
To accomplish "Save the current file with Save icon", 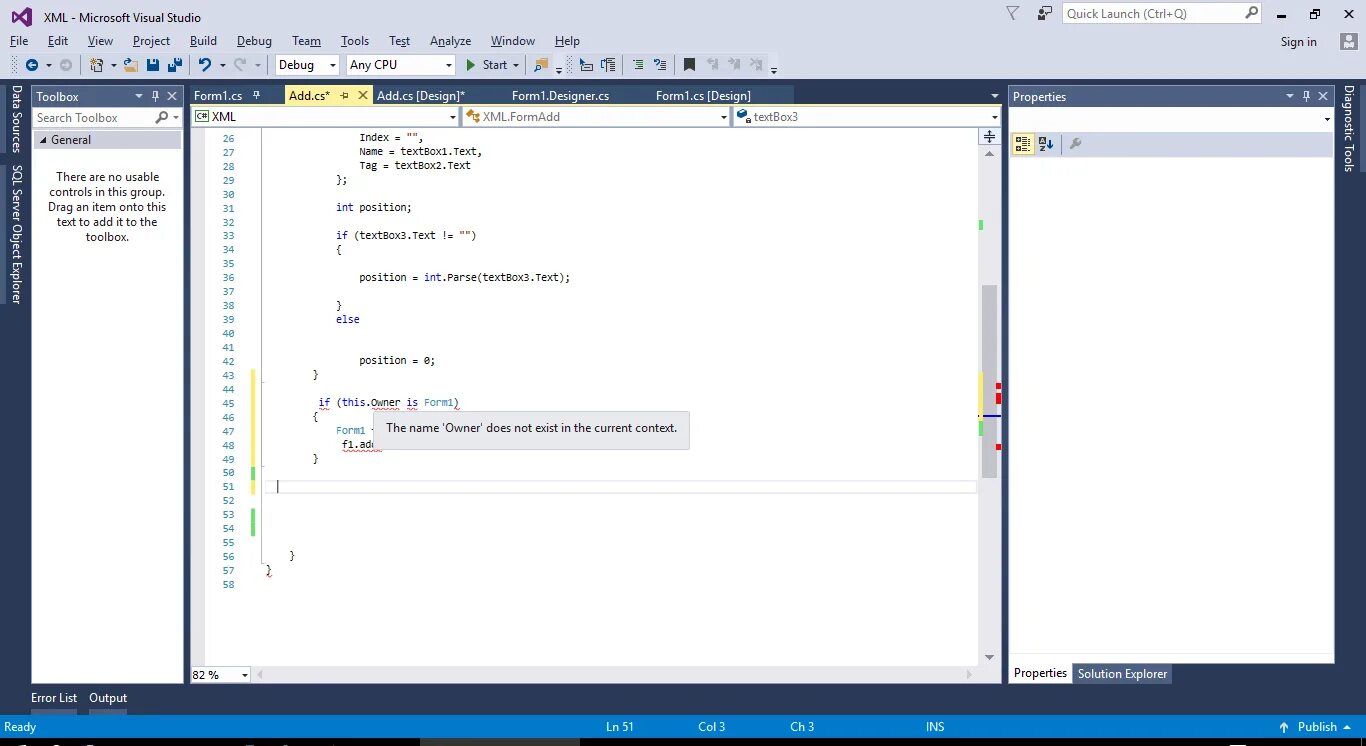I will pos(153,65).
